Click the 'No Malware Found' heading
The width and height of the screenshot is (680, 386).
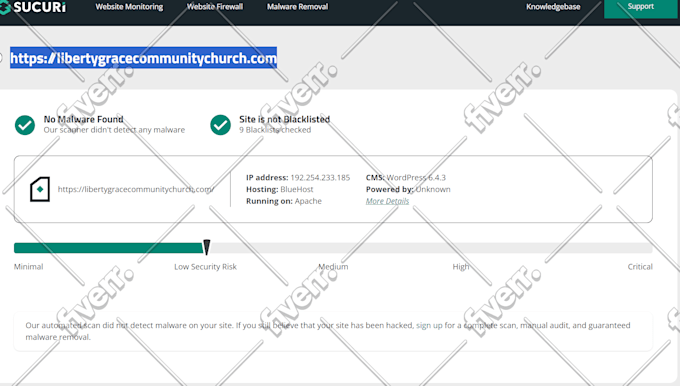83,119
